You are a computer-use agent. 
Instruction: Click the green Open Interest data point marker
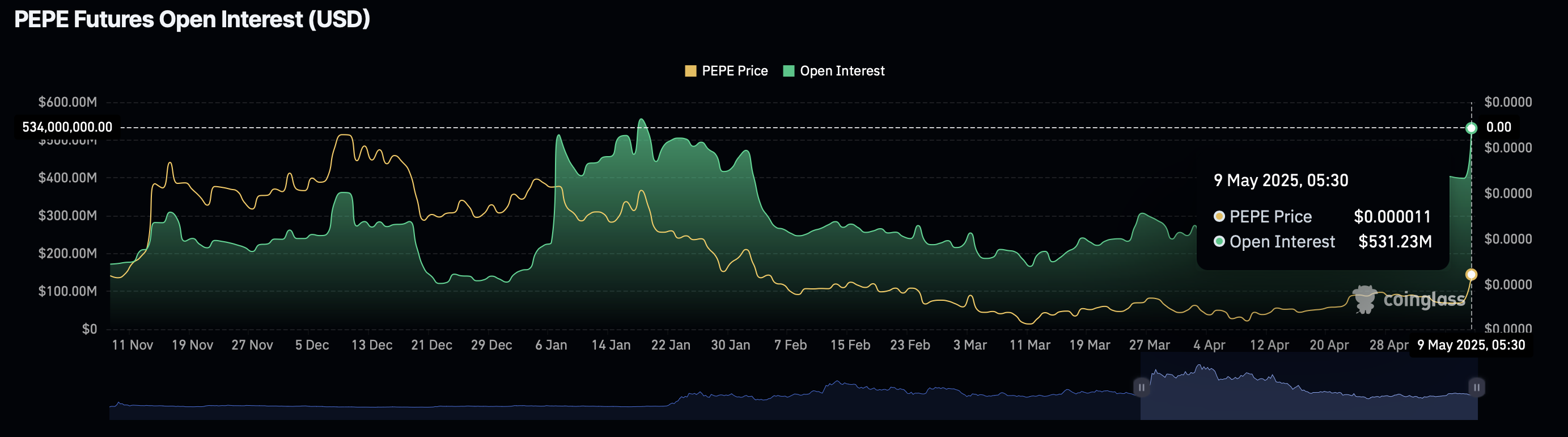1471,128
